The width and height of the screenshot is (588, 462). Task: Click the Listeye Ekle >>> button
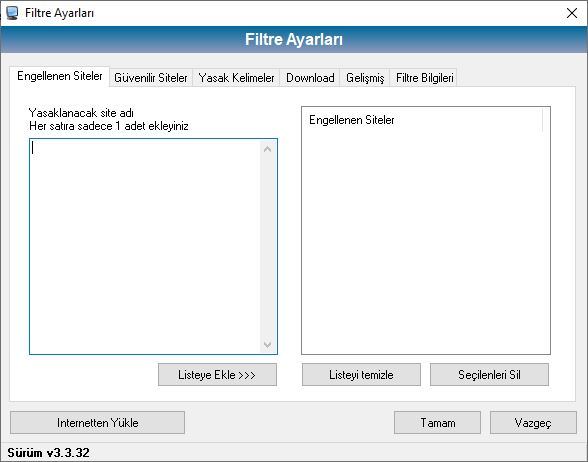click(x=217, y=375)
